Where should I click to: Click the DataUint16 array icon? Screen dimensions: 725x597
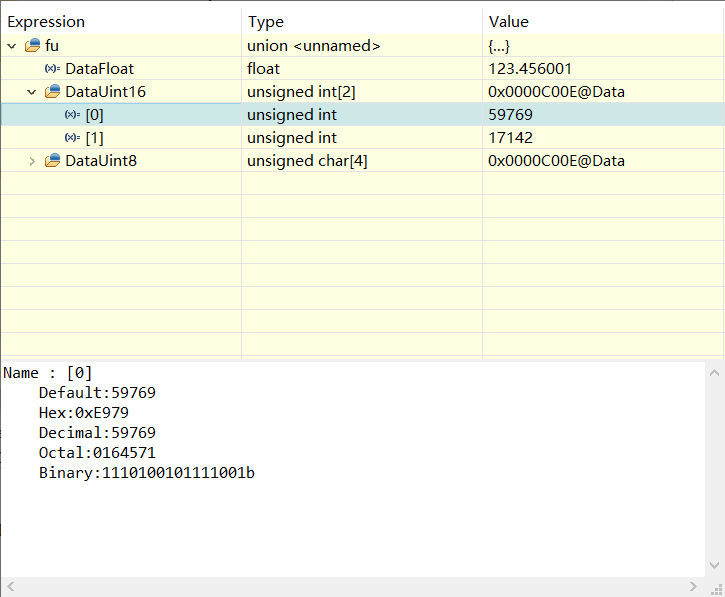pos(53,92)
